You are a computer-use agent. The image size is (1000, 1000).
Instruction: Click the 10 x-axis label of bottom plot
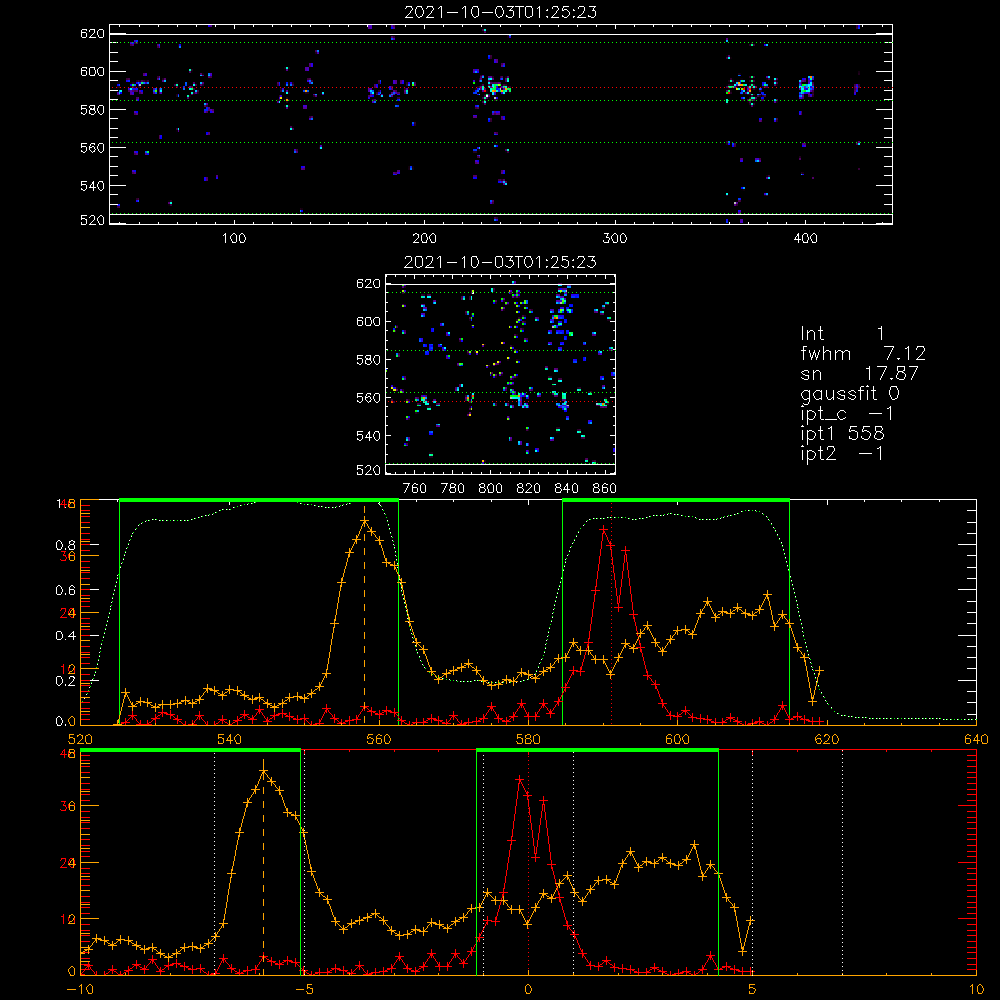pos(976,989)
